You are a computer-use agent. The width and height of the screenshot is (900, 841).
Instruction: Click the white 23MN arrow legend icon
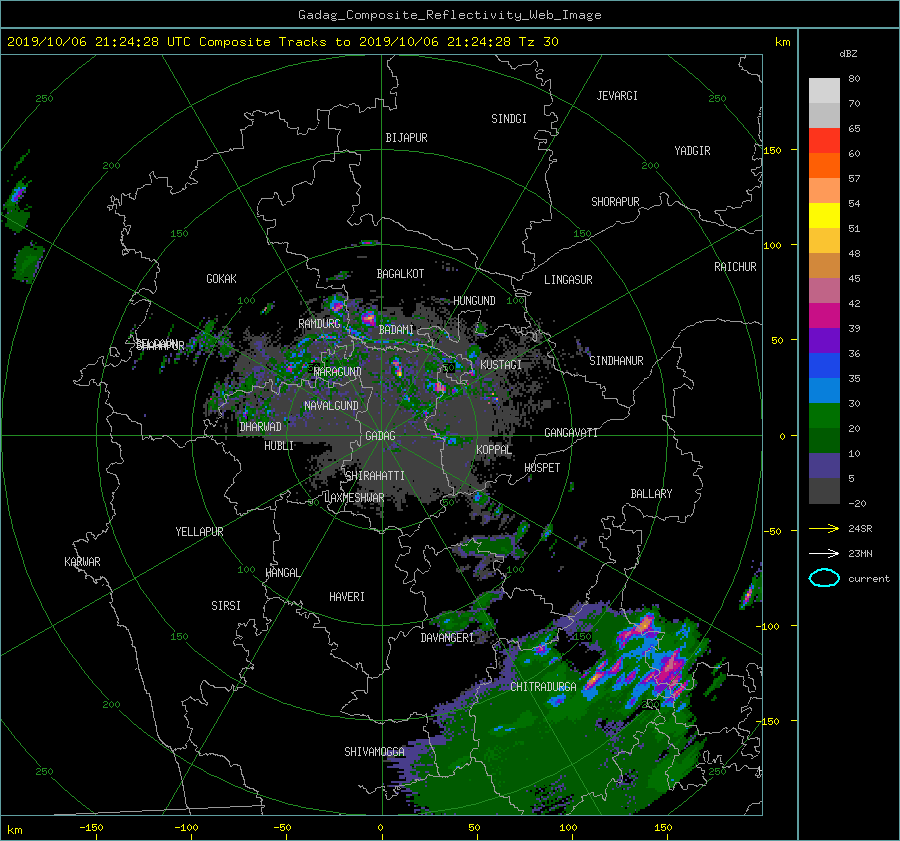click(x=824, y=553)
